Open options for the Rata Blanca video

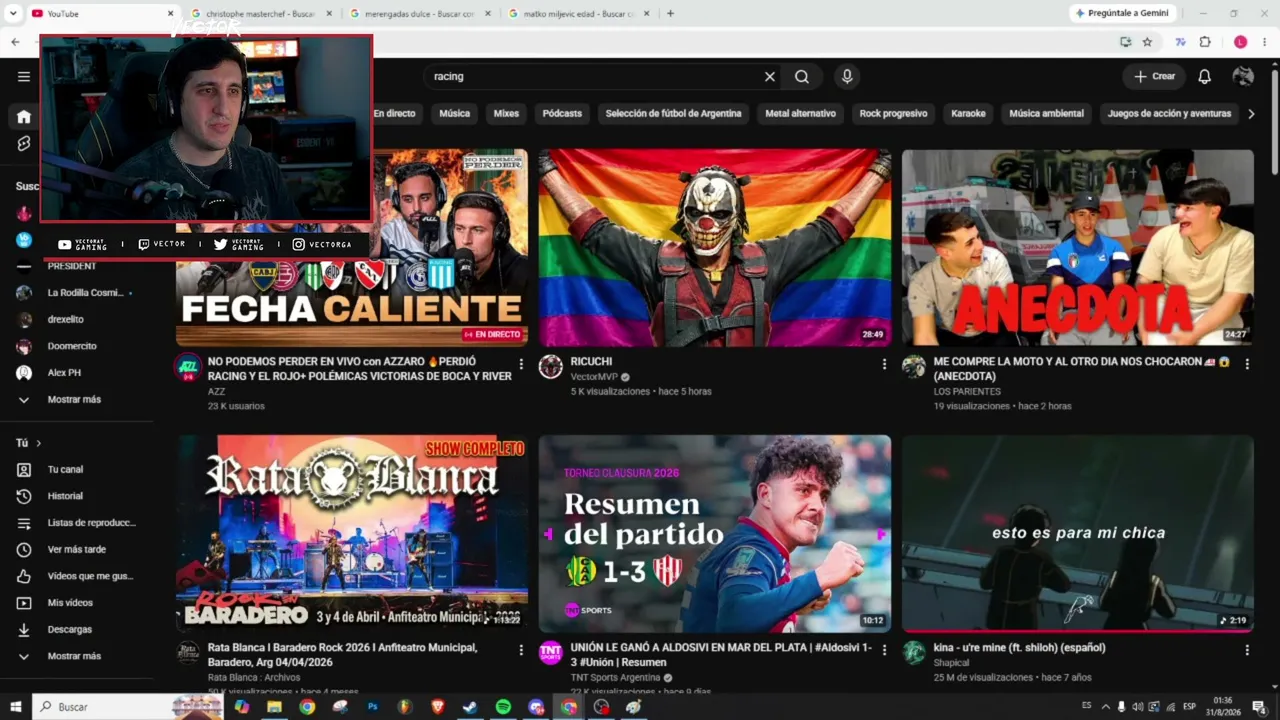[521, 650]
